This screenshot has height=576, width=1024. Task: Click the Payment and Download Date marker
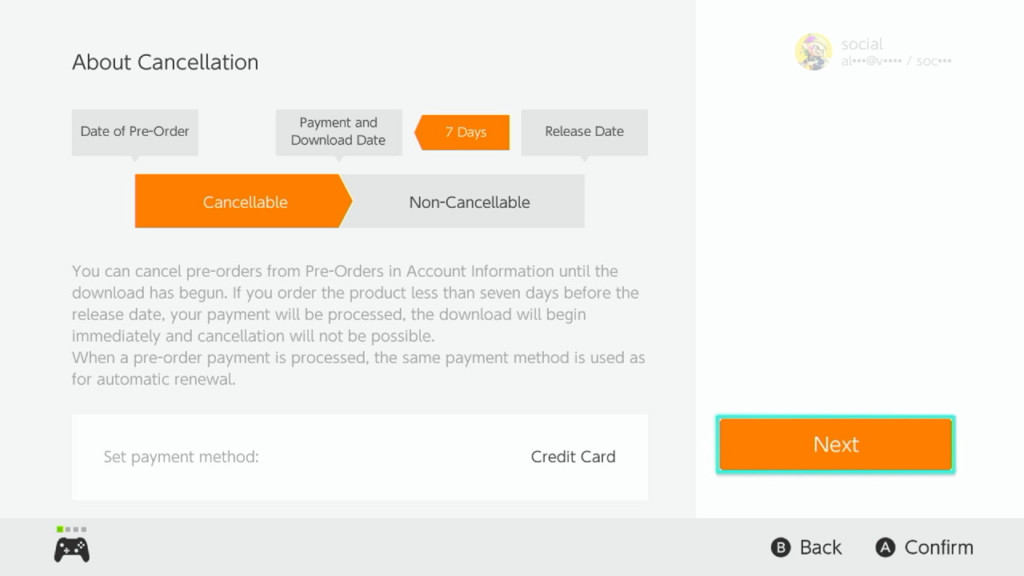[338, 132]
